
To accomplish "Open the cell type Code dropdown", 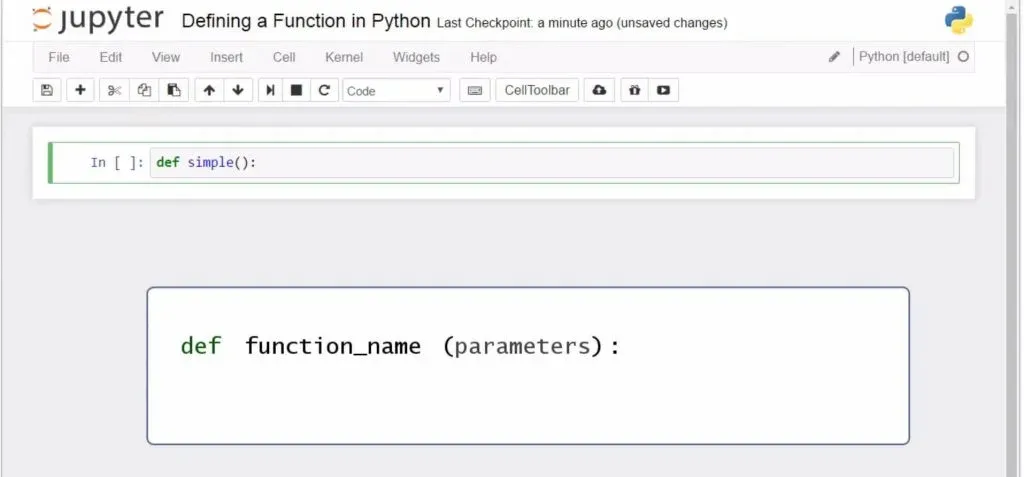I will coord(396,90).
